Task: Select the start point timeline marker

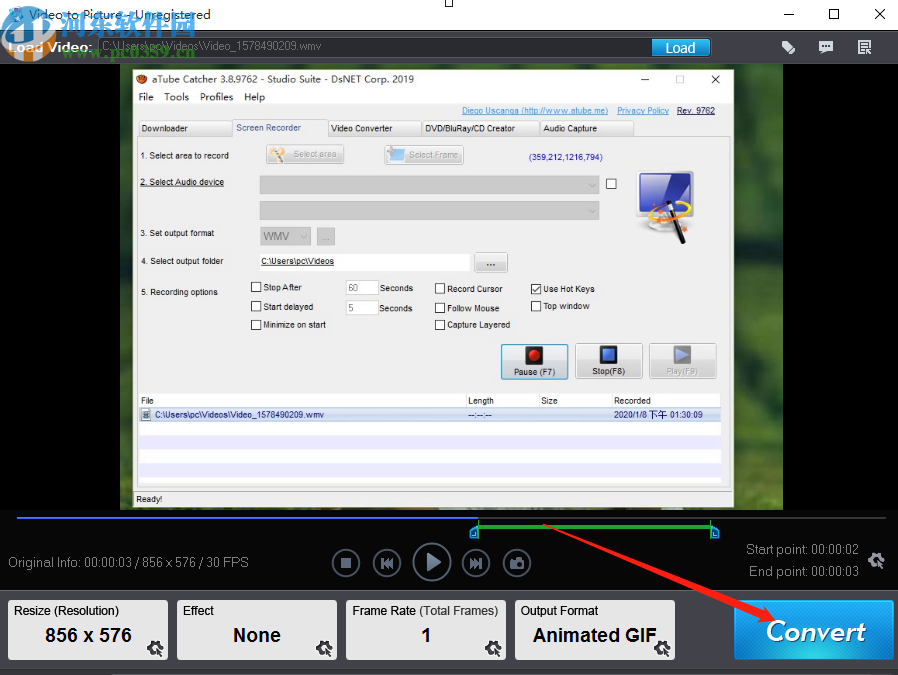Action: [474, 533]
